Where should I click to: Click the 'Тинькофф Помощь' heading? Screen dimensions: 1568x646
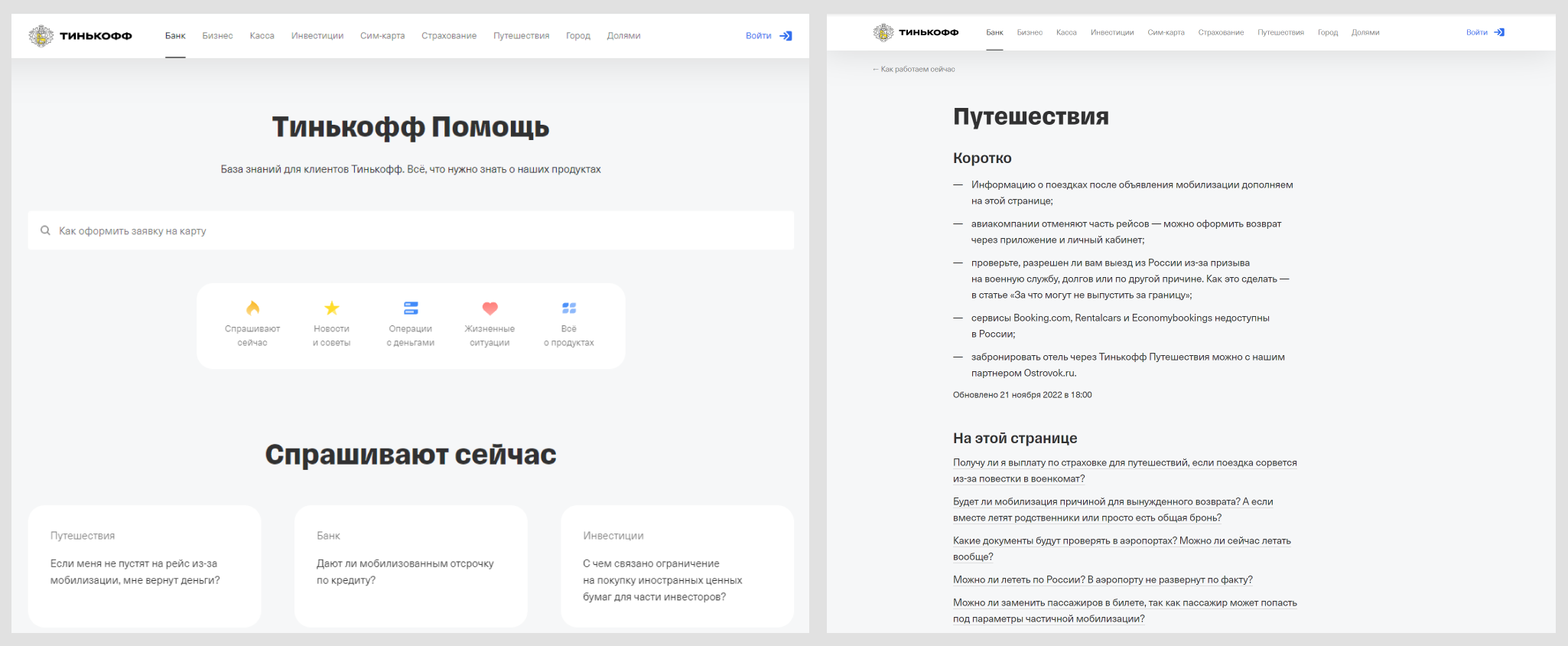coord(411,127)
